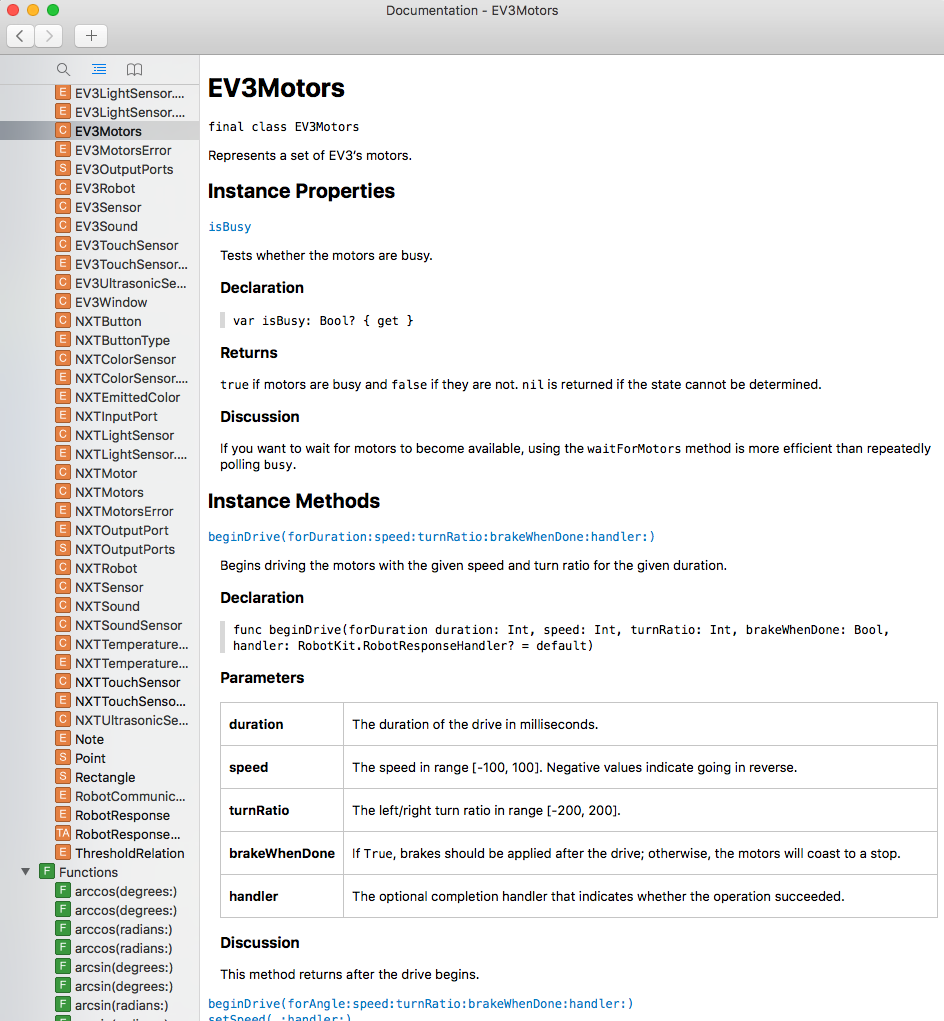944x1021 pixels.
Task: Click the green F icon beside Functions
Action: [46, 872]
